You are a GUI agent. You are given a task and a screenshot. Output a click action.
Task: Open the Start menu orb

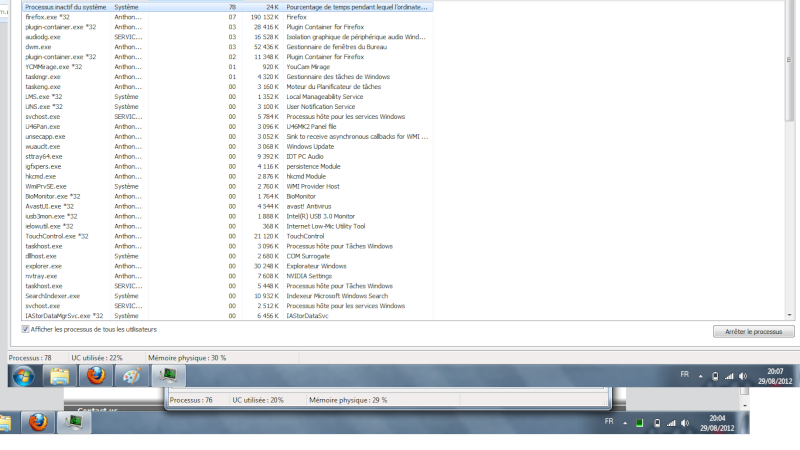[23, 376]
